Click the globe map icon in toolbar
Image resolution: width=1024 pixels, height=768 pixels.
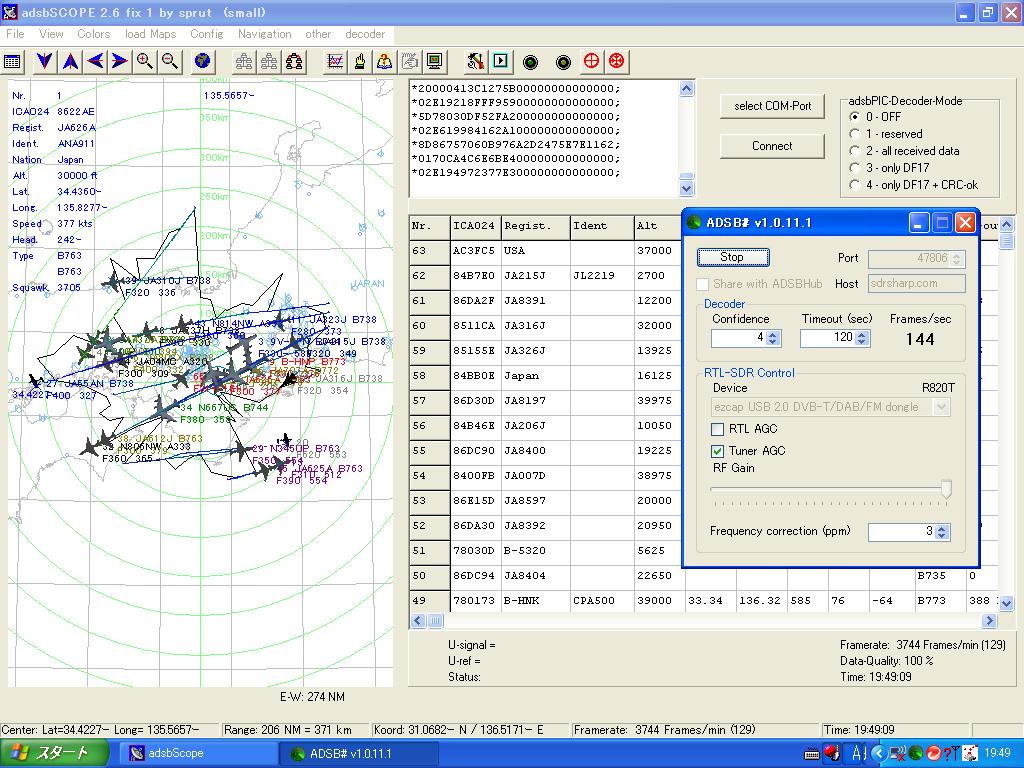(x=203, y=61)
